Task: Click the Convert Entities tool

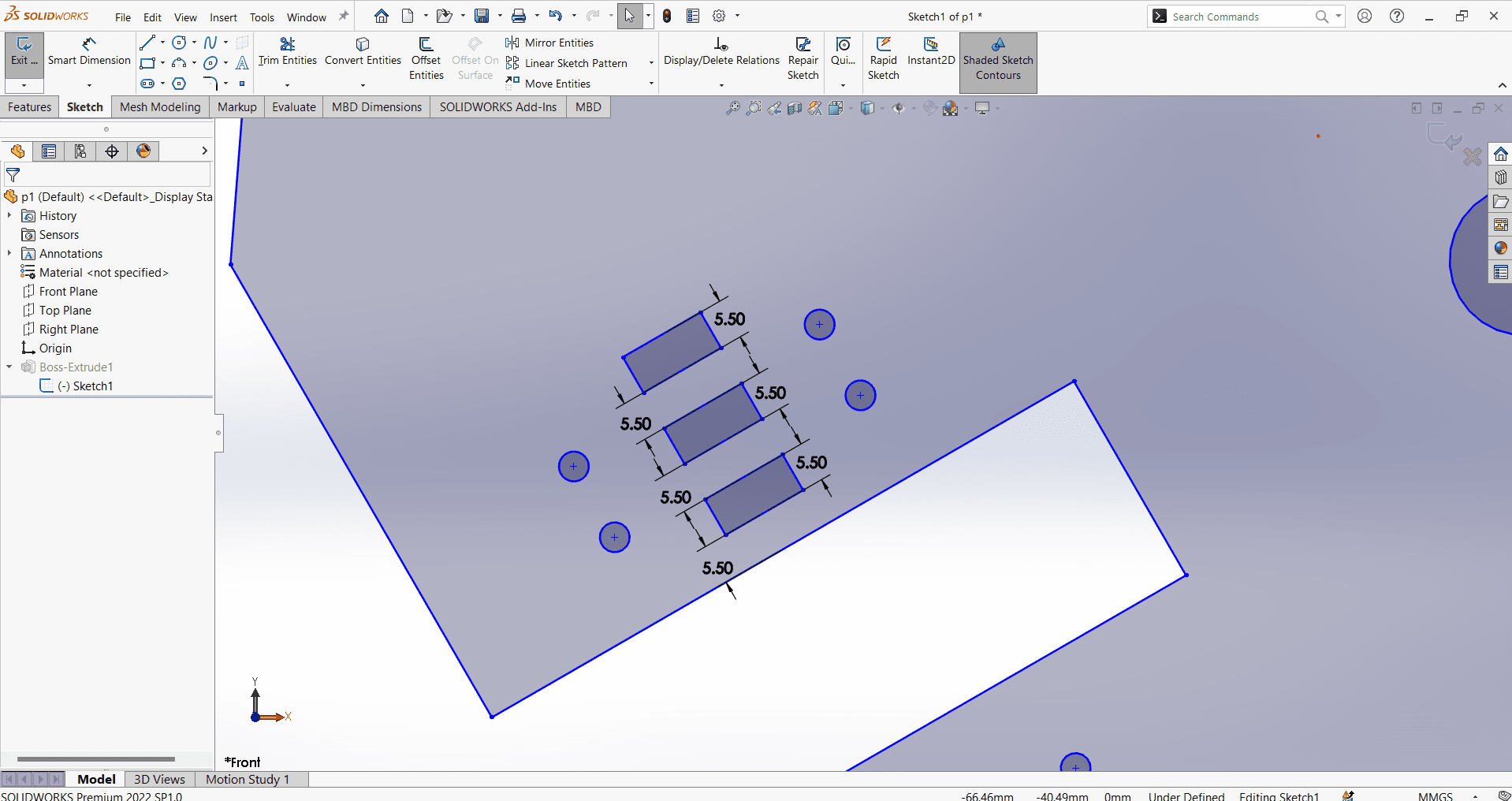Action: (x=363, y=52)
